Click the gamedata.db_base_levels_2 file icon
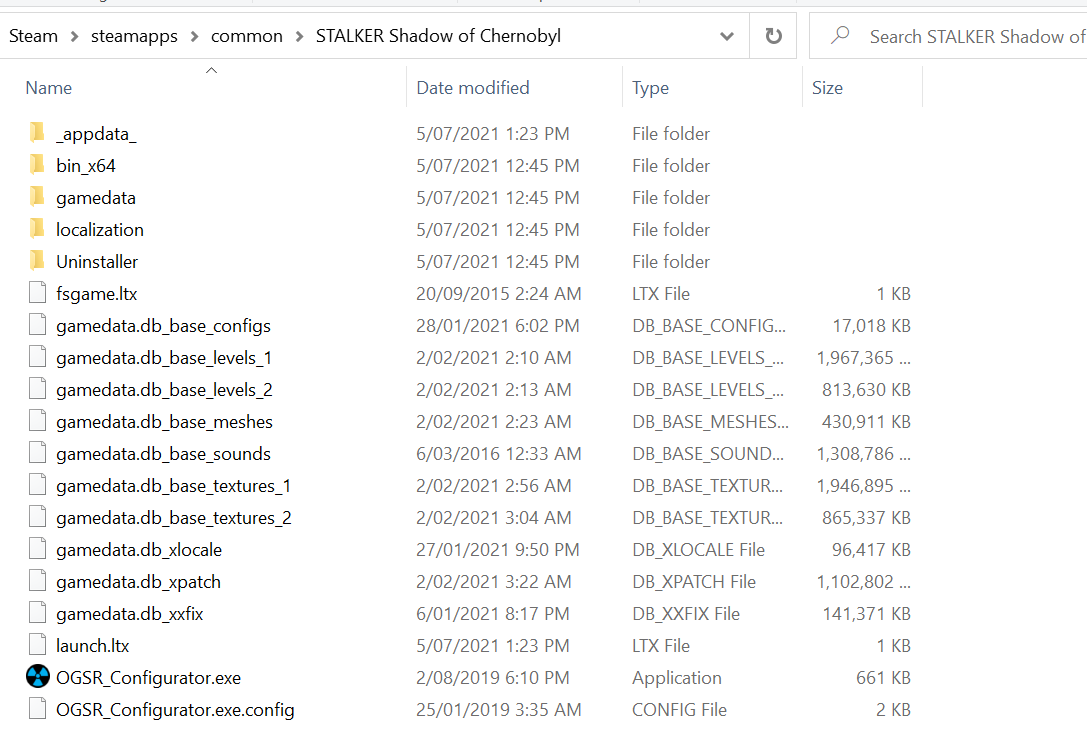The width and height of the screenshot is (1087, 732). [x=37, y=388]
